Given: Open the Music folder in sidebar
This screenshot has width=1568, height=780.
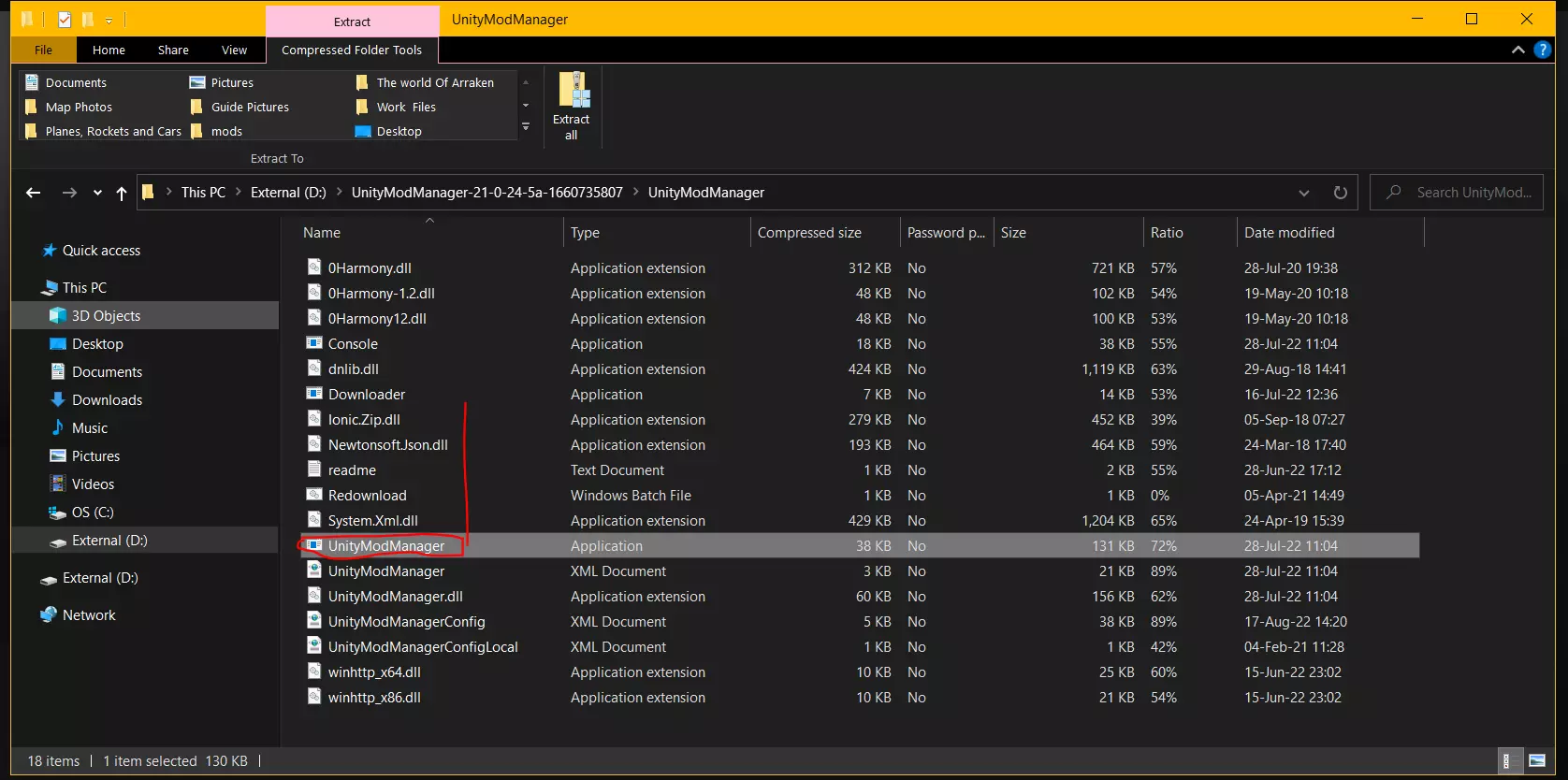Looking at the screenshot, I should point(90,428).
